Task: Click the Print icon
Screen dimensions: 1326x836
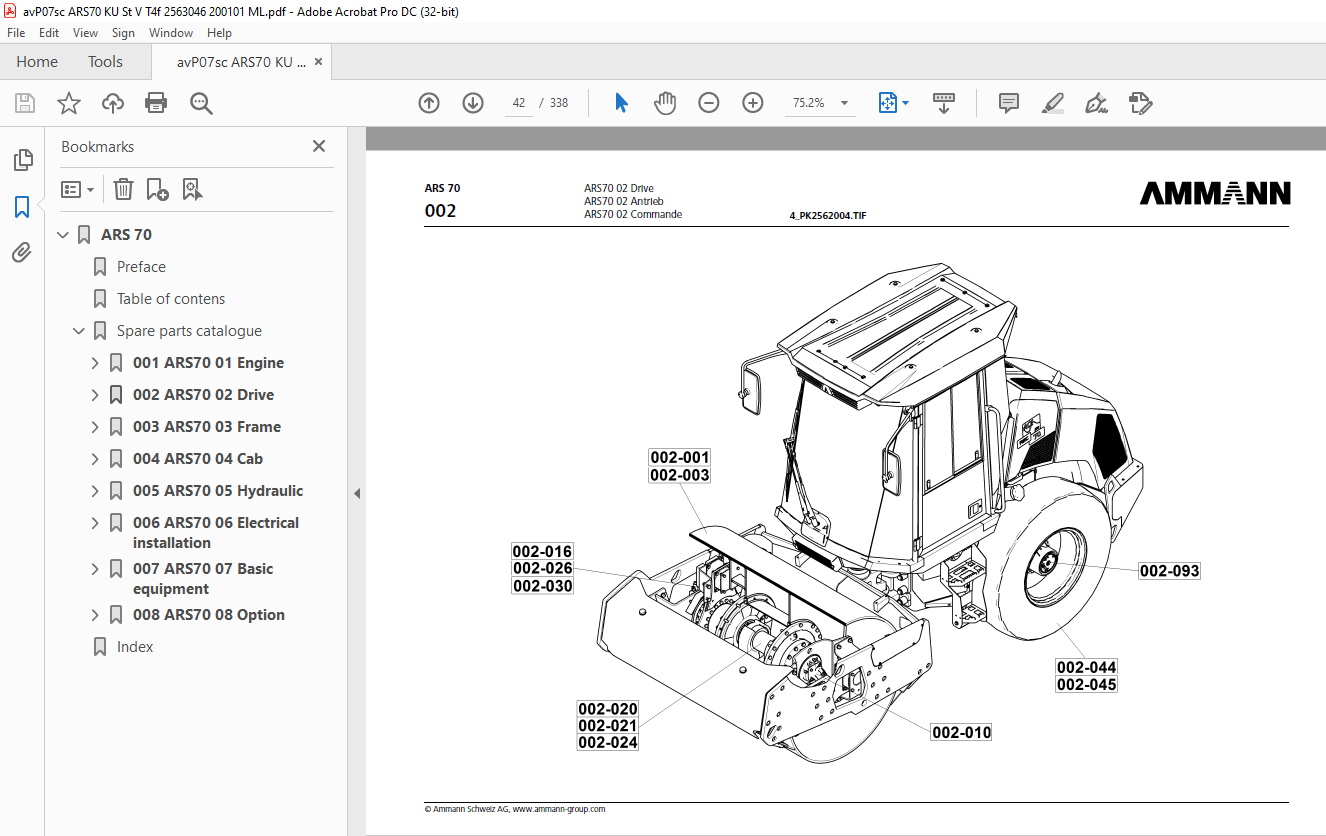Action: (x=156, y=103)
